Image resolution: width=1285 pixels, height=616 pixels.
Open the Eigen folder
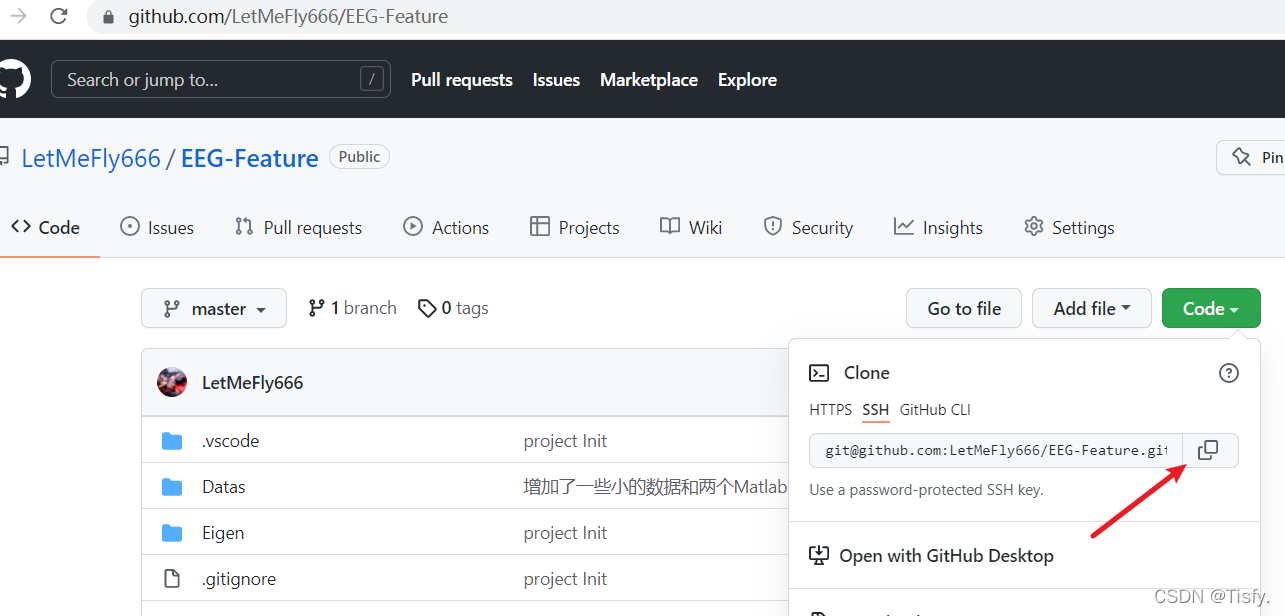point(223,533)
